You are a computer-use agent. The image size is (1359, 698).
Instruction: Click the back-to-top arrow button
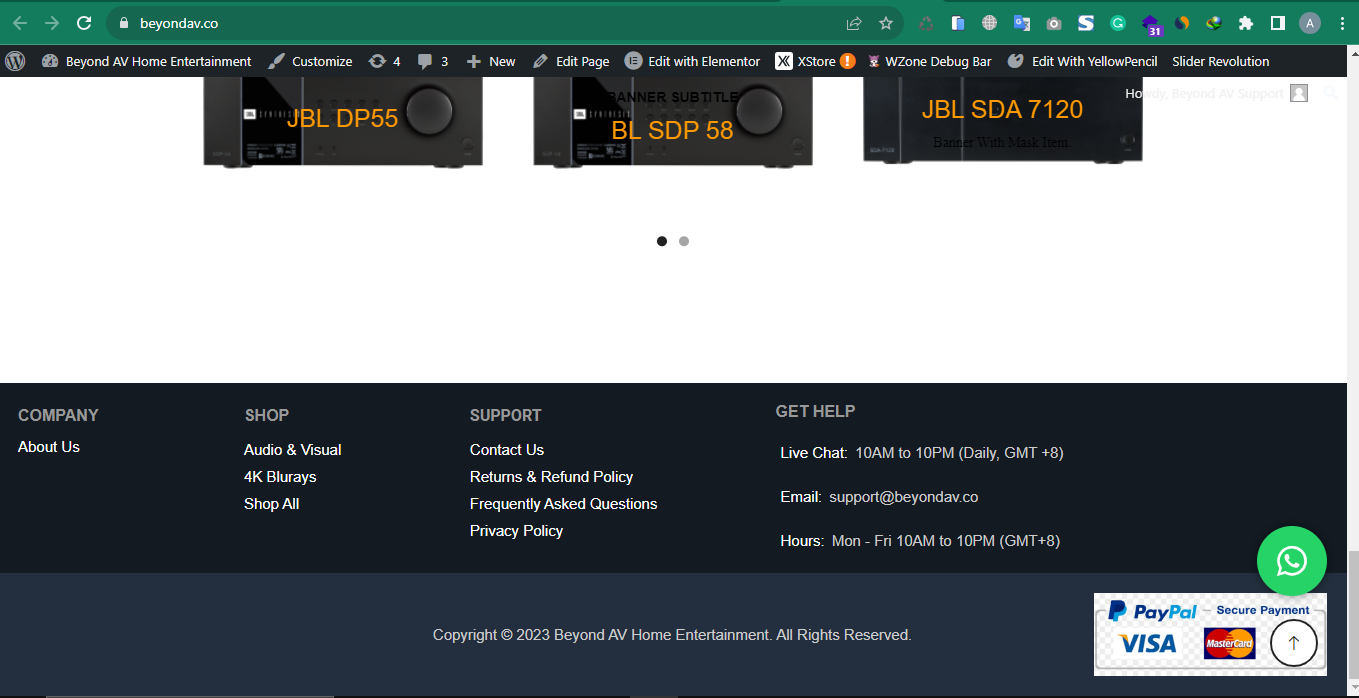pos(1294,643)
